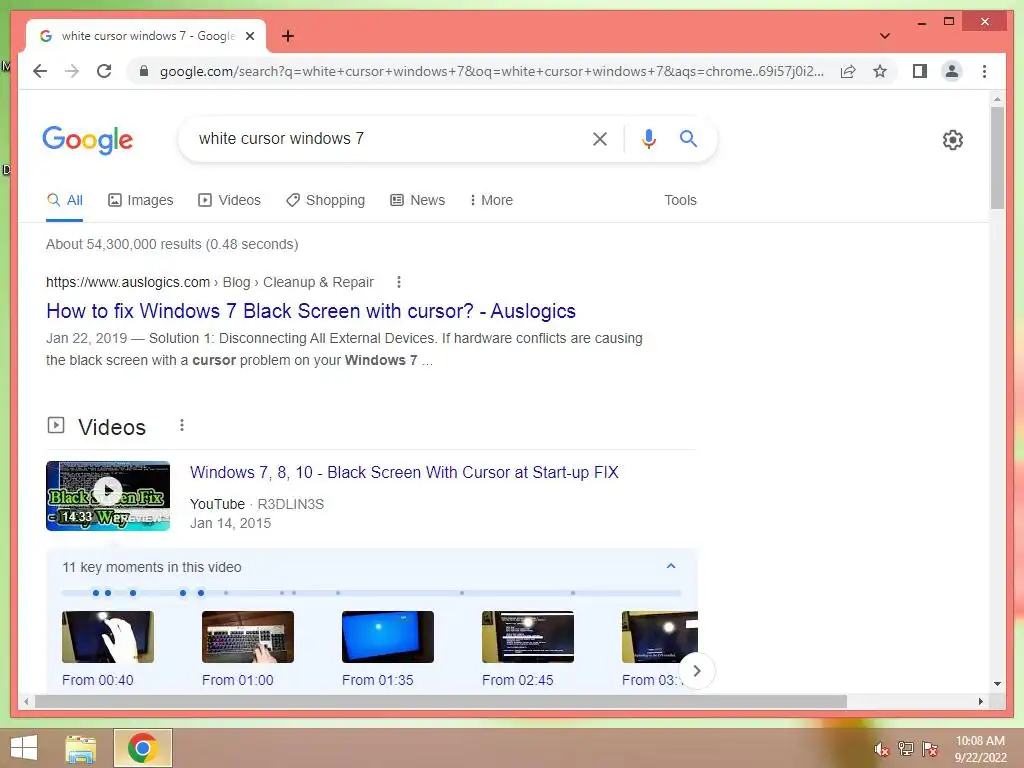Open key moment From 01:00 thumbnail

[248, 637]
